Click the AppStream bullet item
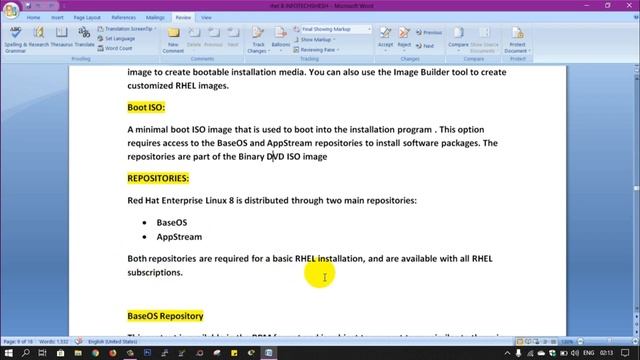Image resolution: width=640 pixels, height=360 pixels. point(179,237)
